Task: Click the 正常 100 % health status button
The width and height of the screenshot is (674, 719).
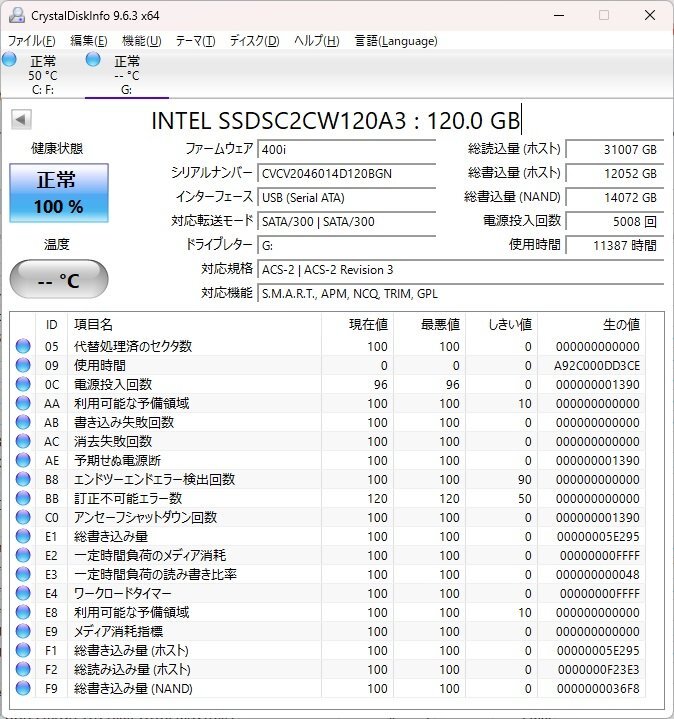Action: pos(59,193)
